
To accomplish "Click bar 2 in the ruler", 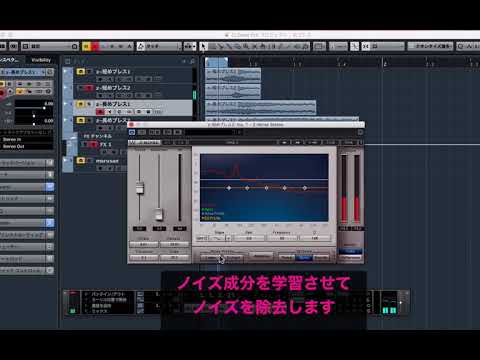I will [x=385, y=63].
